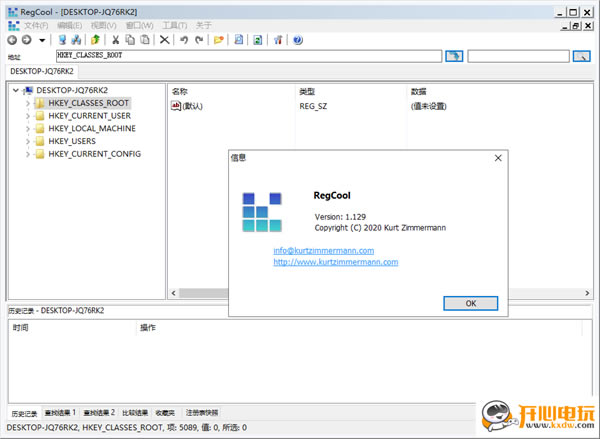
Task: Click the favorites folder toolbar icon
Action: pos(218,40)
